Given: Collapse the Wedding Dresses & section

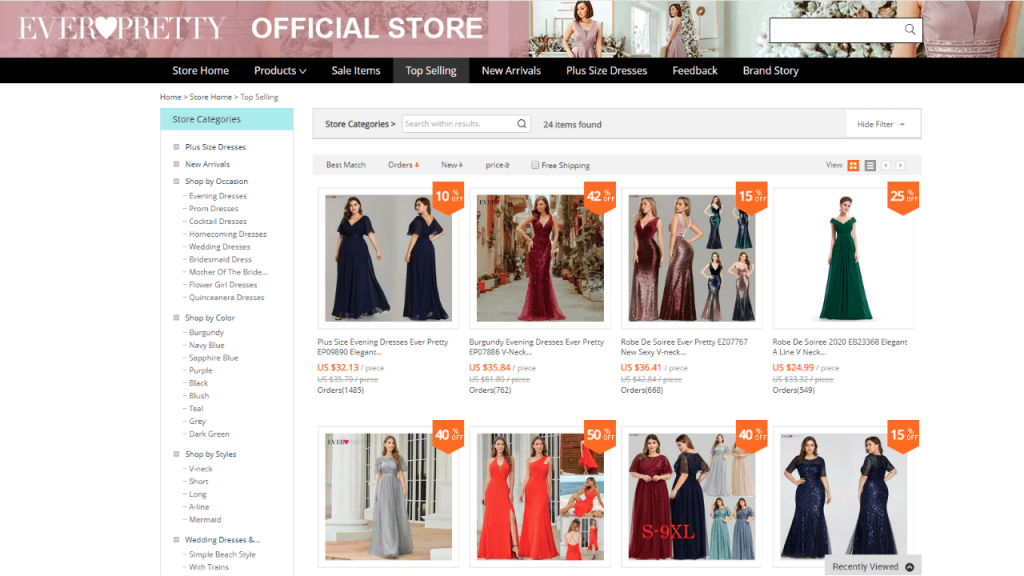Looking at the screenshot, I should coord(176,539).
